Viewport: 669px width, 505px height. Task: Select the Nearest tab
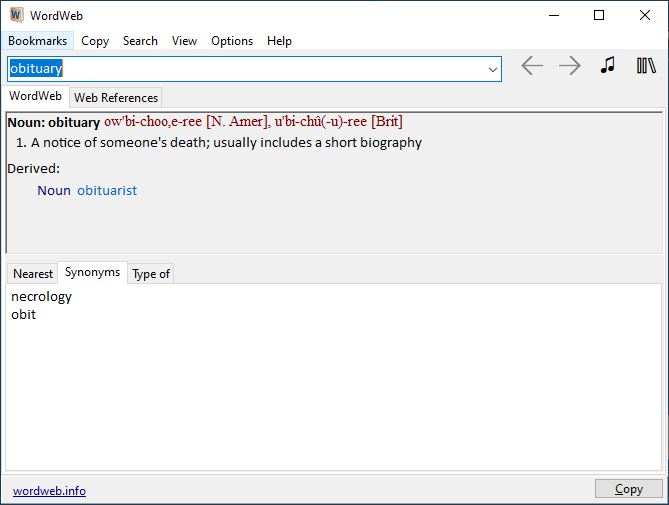pos(33,274)
